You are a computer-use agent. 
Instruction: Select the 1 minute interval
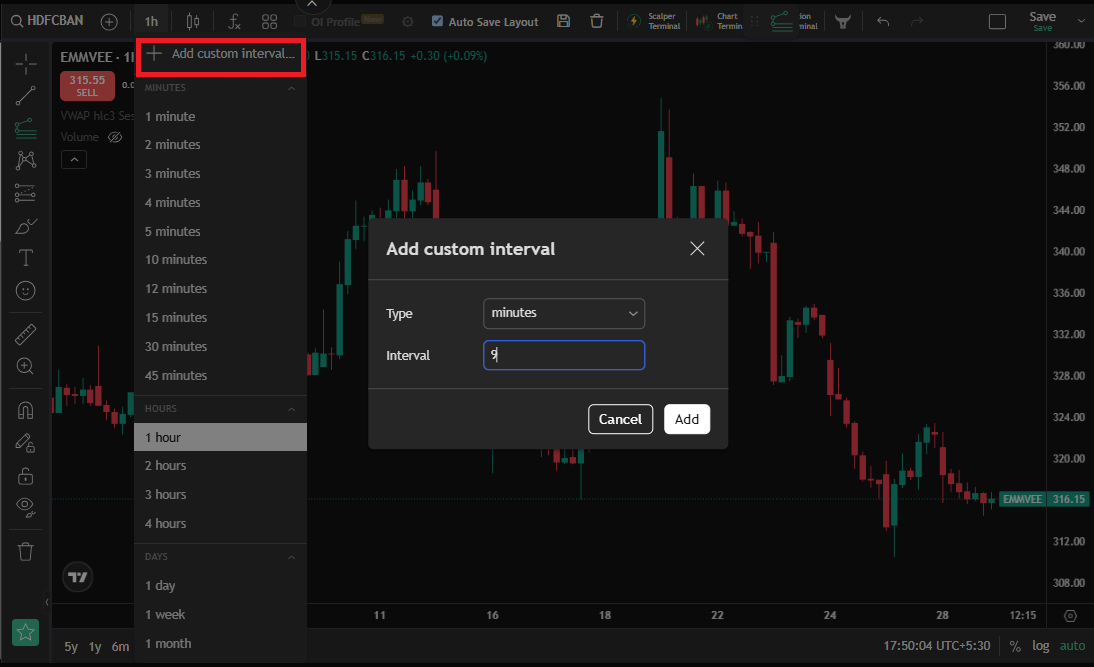(x=220, y=117)
